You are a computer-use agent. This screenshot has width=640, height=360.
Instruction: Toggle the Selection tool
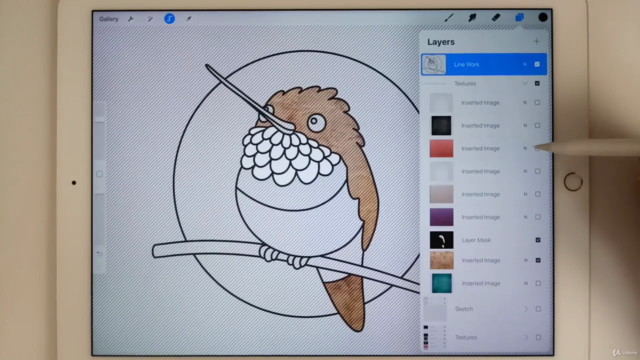pyautogui.click(x=169, y=19)
